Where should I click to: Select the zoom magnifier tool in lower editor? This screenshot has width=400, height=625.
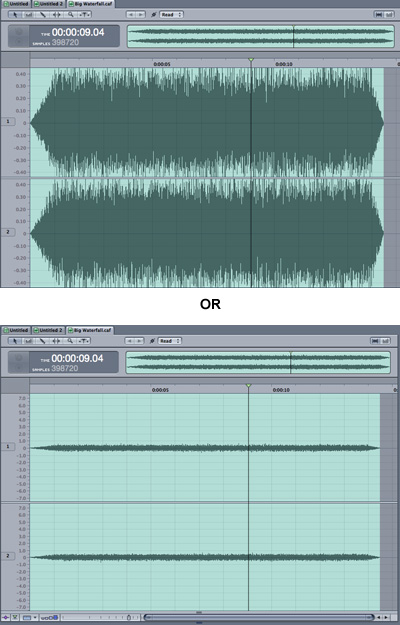pyautogui.click(x=70, y=341)
